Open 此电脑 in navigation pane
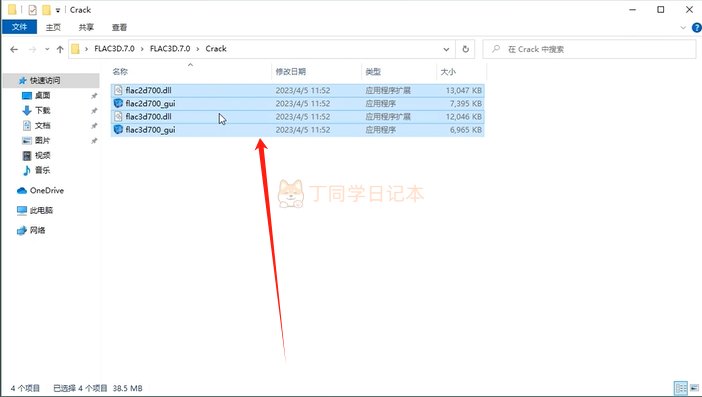This screenshot has width=702, height=397. [x=41, y=210]
